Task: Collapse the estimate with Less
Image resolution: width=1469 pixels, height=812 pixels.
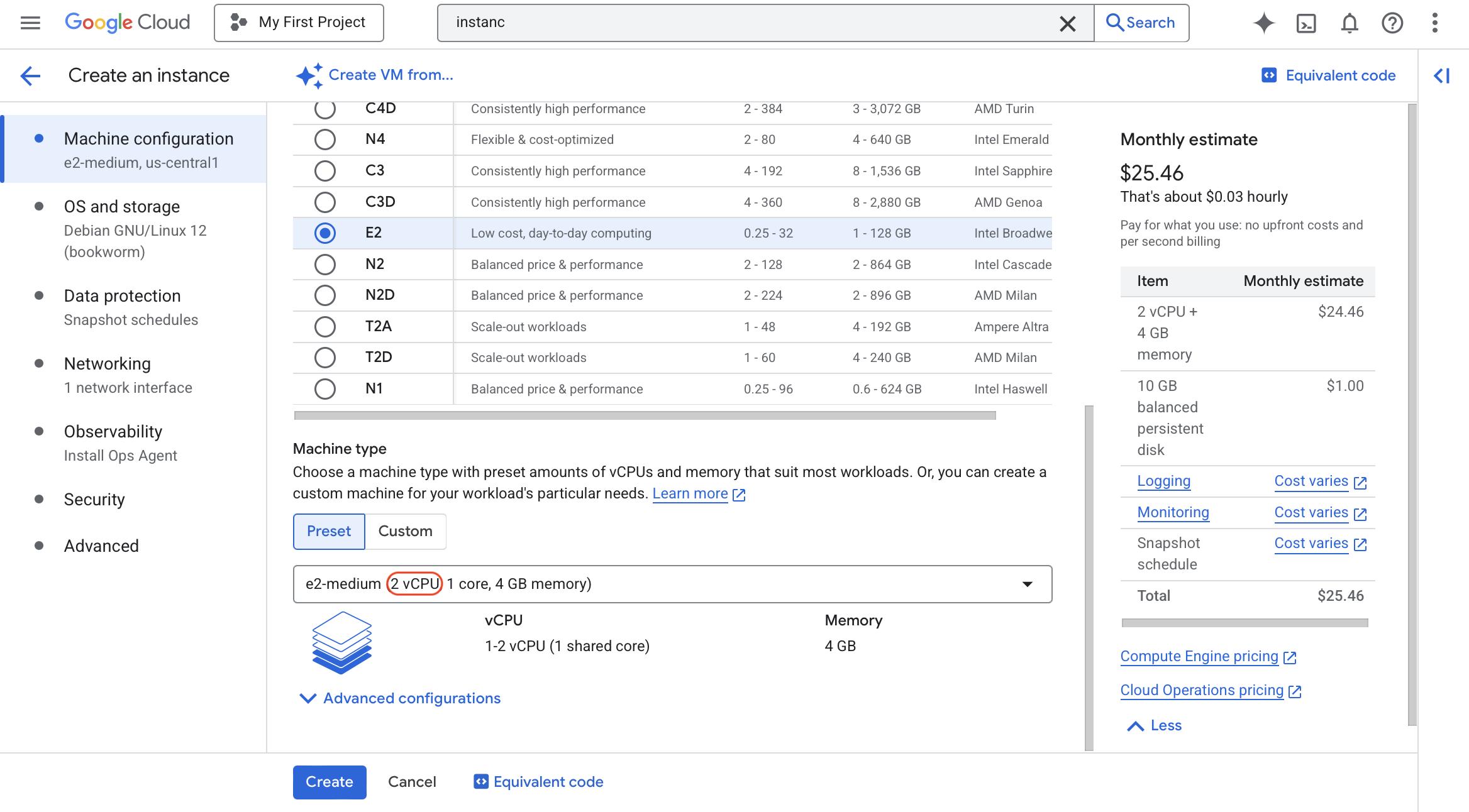Action: 1155,725
